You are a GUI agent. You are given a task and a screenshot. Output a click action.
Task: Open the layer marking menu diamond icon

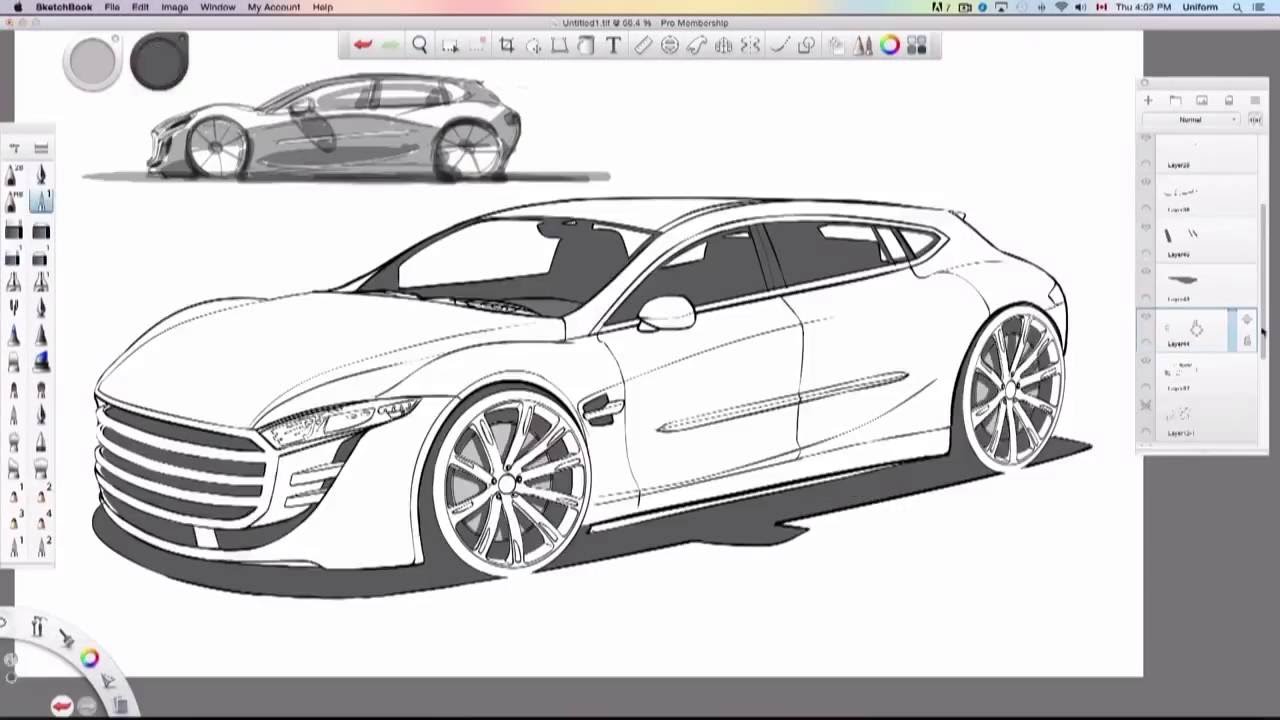click(x=1247, y=320)
